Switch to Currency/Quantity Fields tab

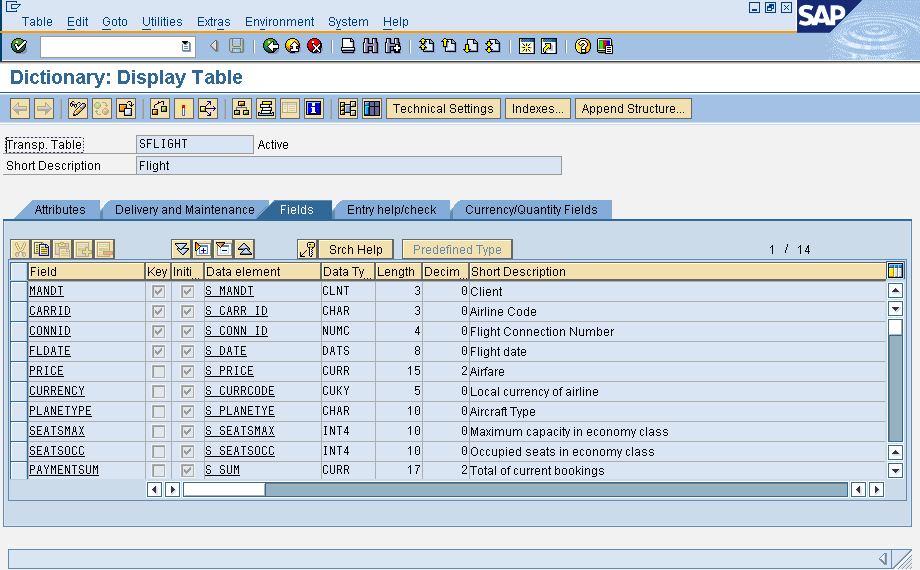(532, 210)
